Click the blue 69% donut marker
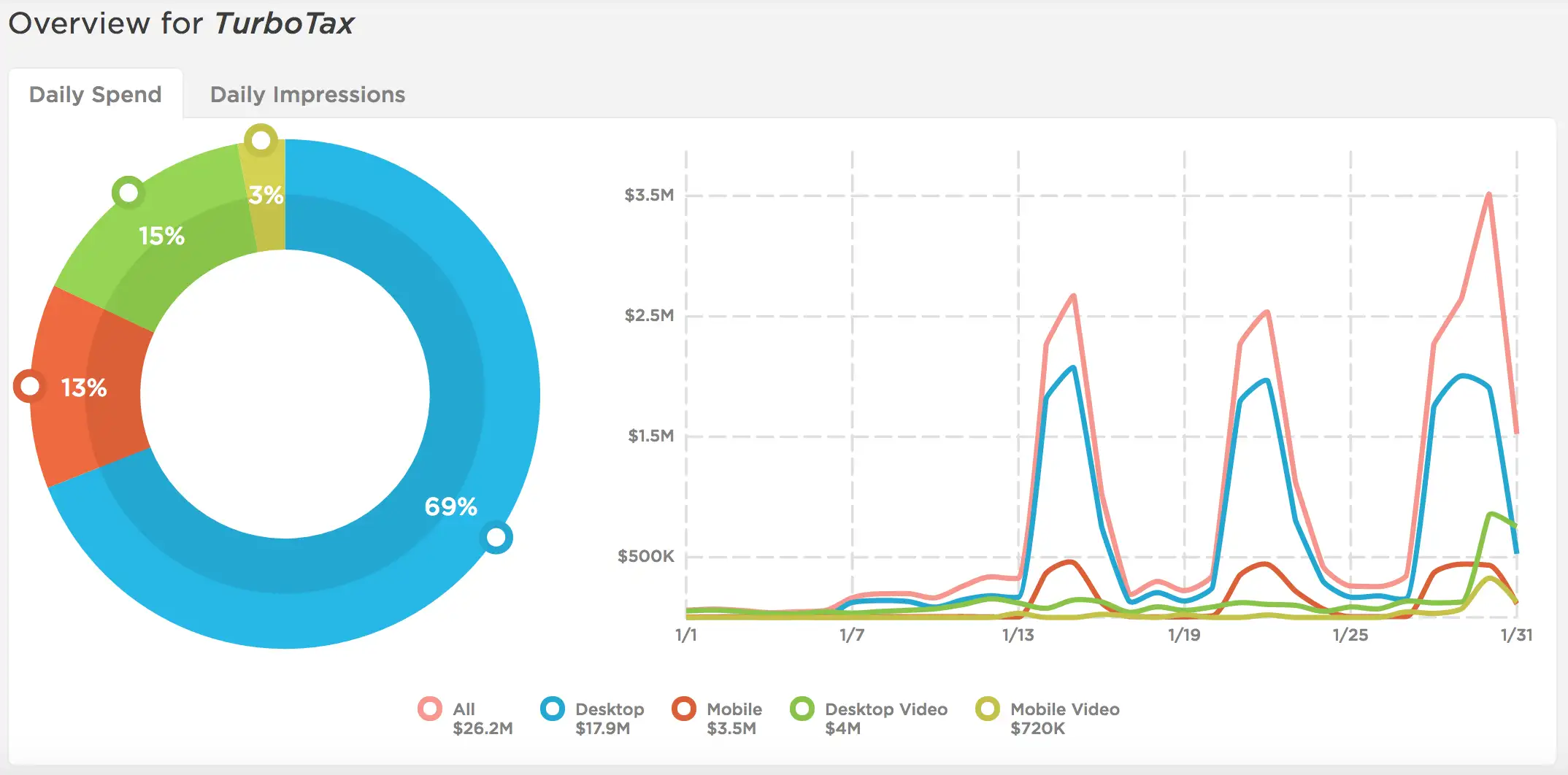Screen dimensions: 1568x775 pos(496,538)
